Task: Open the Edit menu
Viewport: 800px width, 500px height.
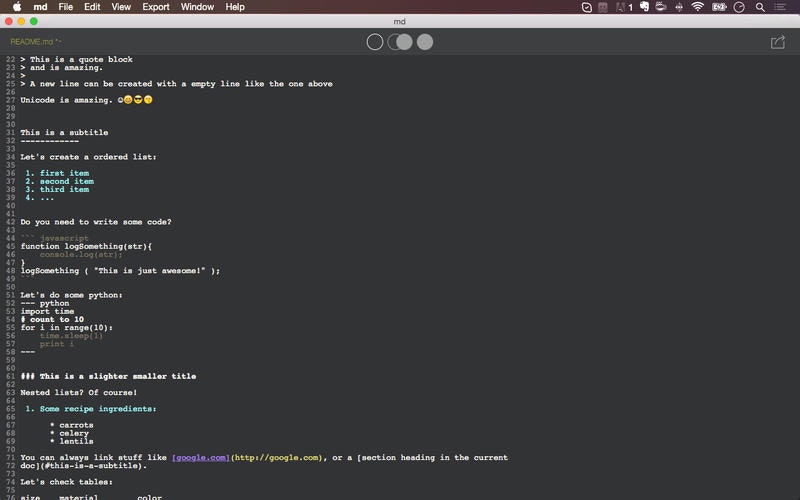Action: pyautogui.click(x=92, y=7)
